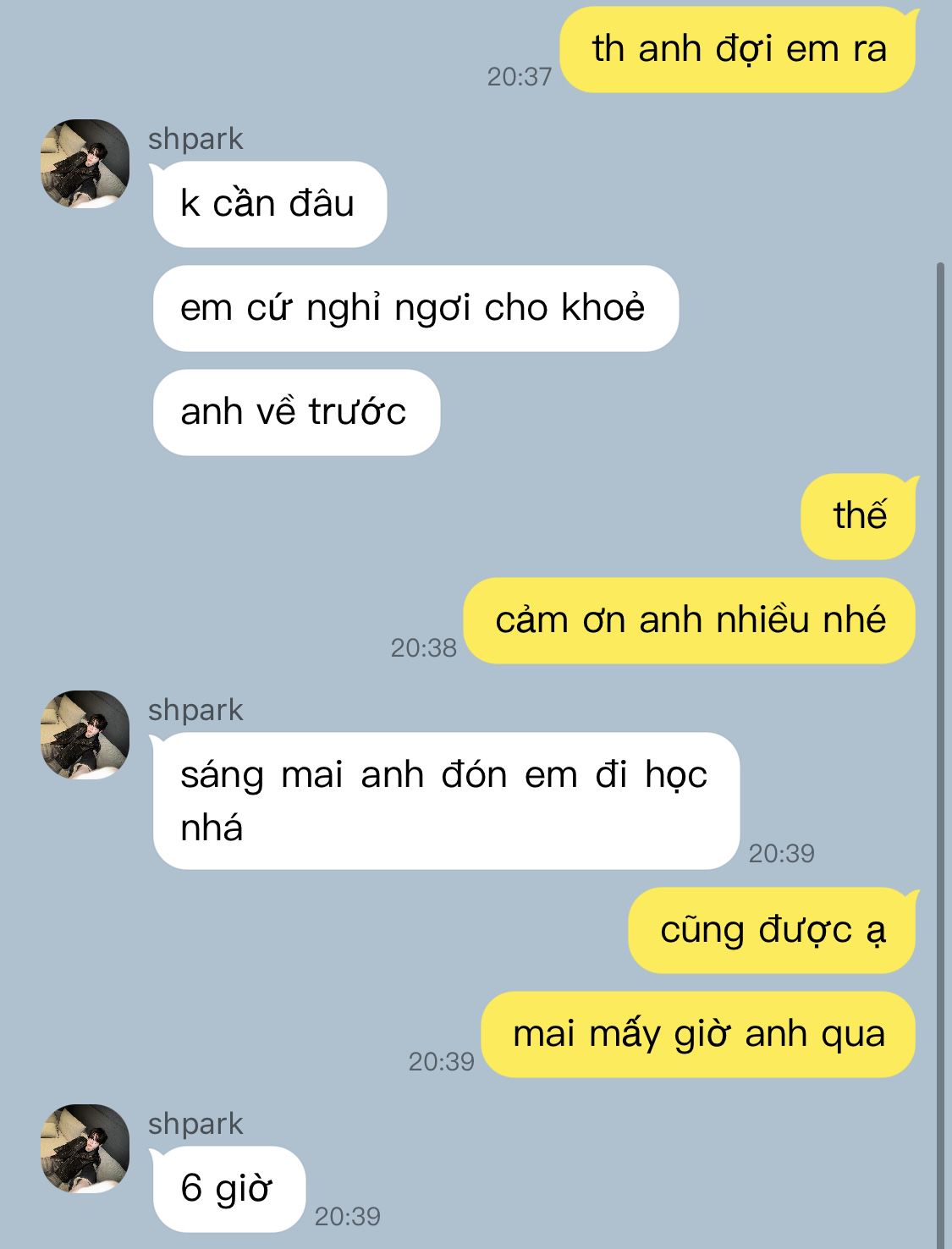Tap the "cũng được ạ" message bubble
This screenshot has height=1249, width=952.
[x=773, y=930]
